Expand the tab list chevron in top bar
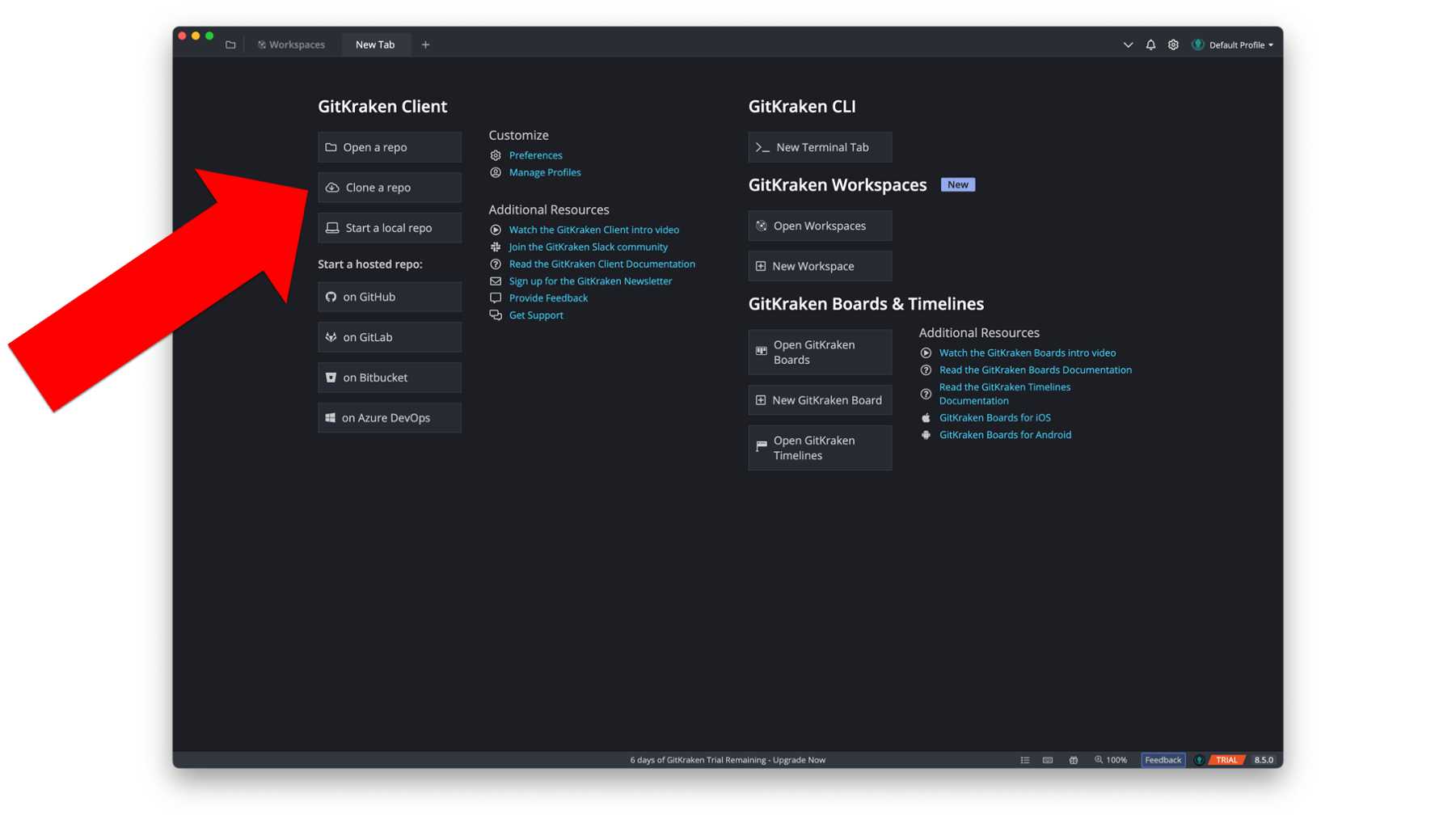Screen dimensions: 1456x819 (x=1128, y=44)
